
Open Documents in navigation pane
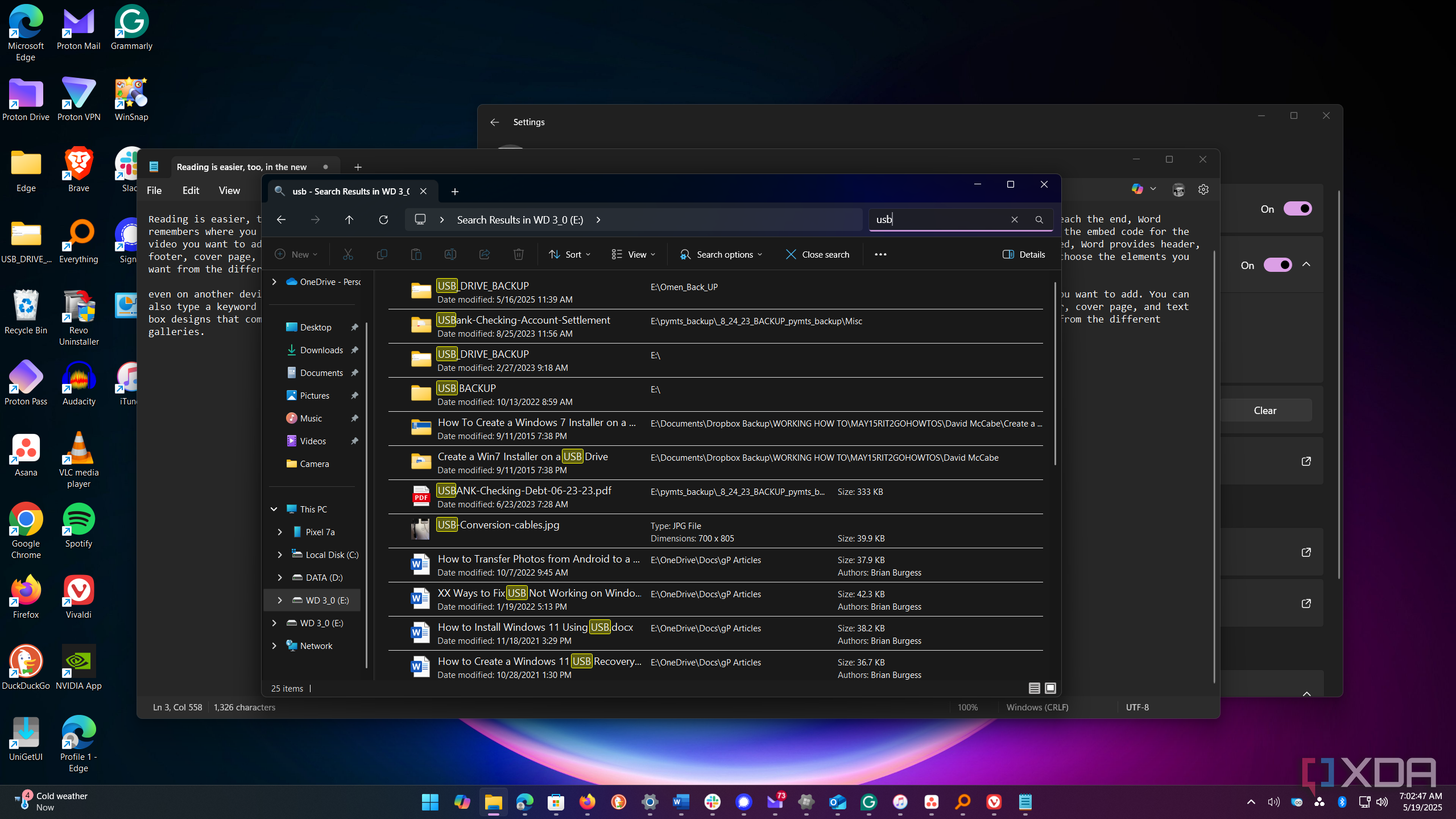(x=321, y=373)
